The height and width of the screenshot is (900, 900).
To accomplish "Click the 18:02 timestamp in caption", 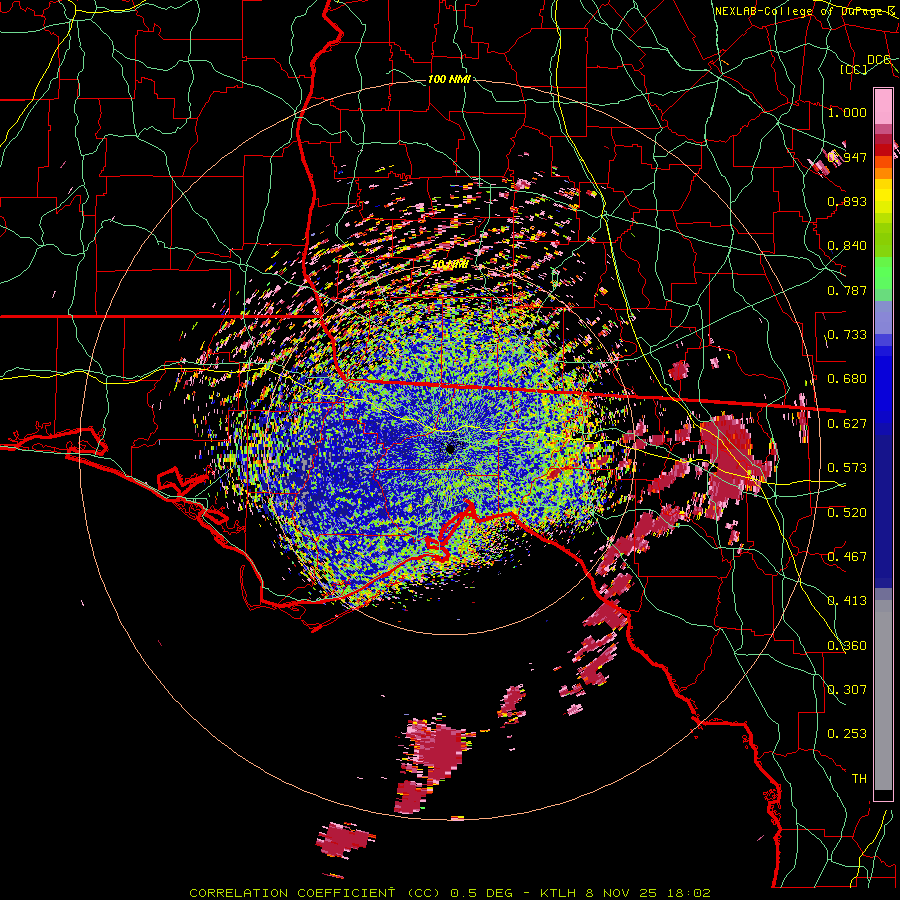I will [x=689, y=893].
